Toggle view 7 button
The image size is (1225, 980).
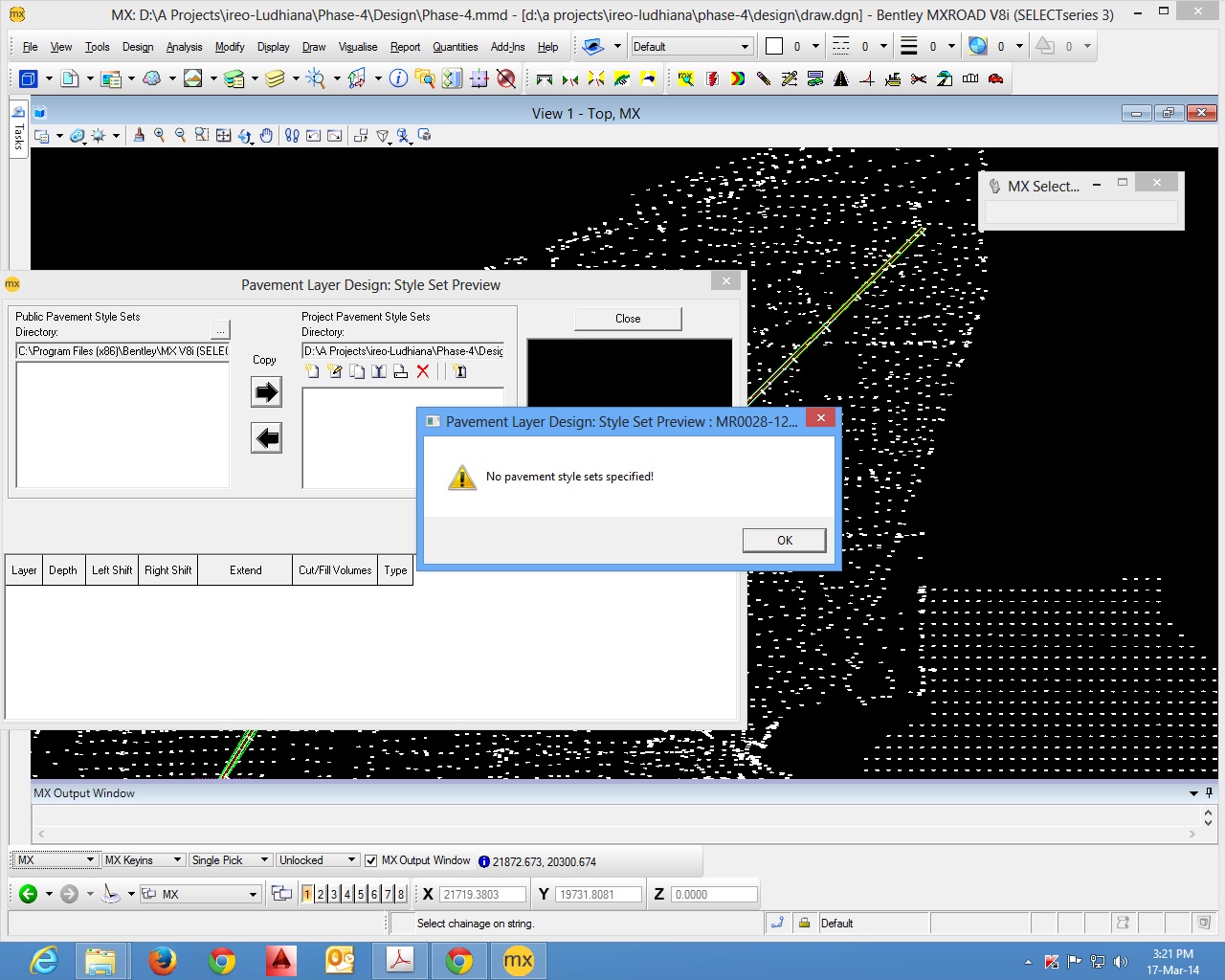388,894
